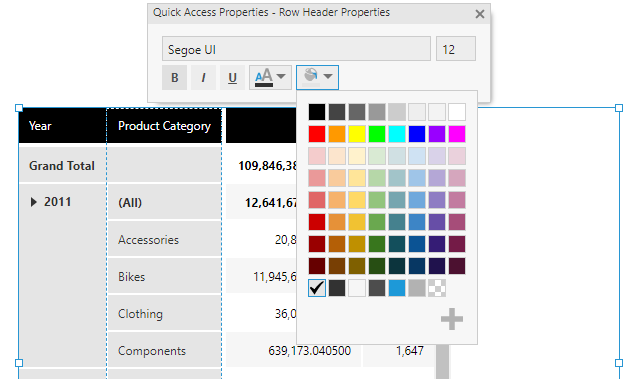Toggle Underline text formatting
This screenshot has height=379, width=635.
coord(232,77)
